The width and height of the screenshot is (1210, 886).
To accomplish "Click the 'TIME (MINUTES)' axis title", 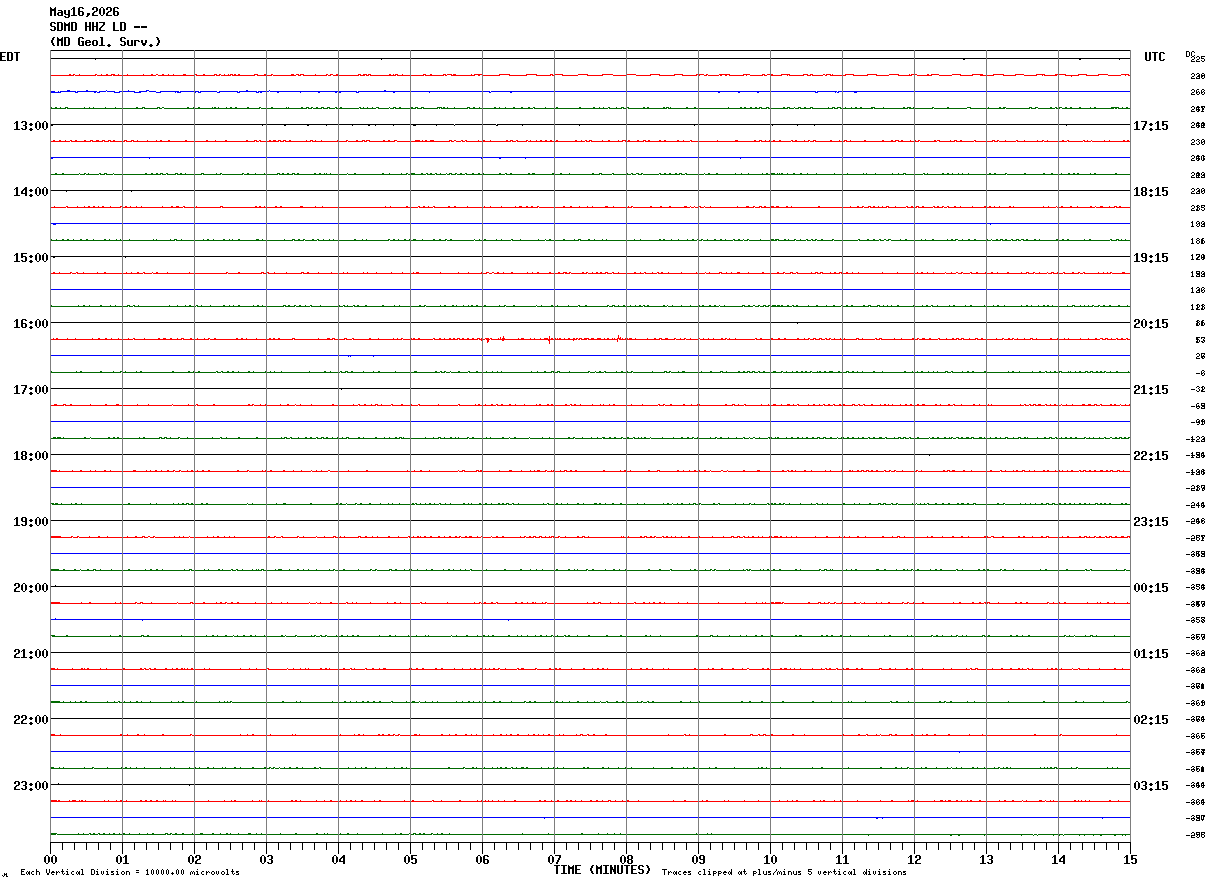I will (x=602, y=870).
